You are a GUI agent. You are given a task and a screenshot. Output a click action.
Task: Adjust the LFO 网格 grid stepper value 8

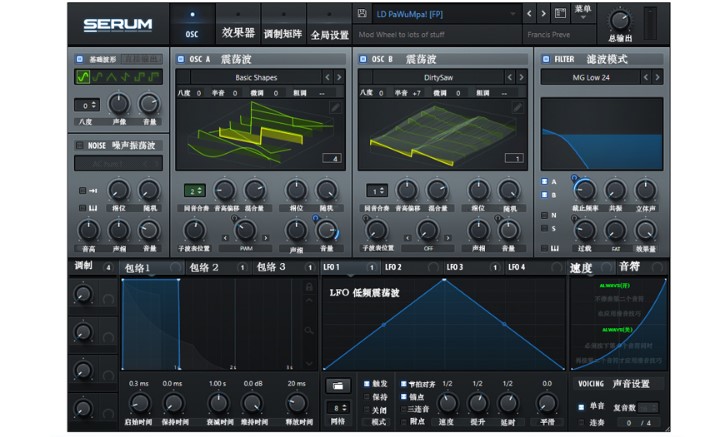tap(338, 408)
